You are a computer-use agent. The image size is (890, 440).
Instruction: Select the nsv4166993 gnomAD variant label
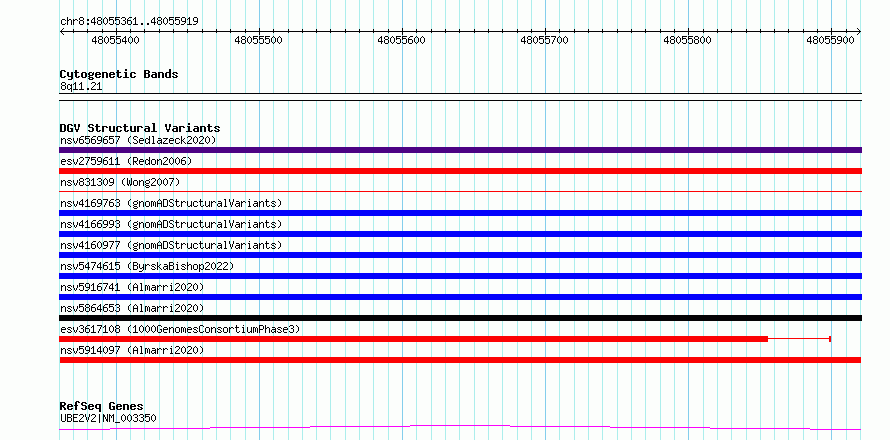[171, 224]
